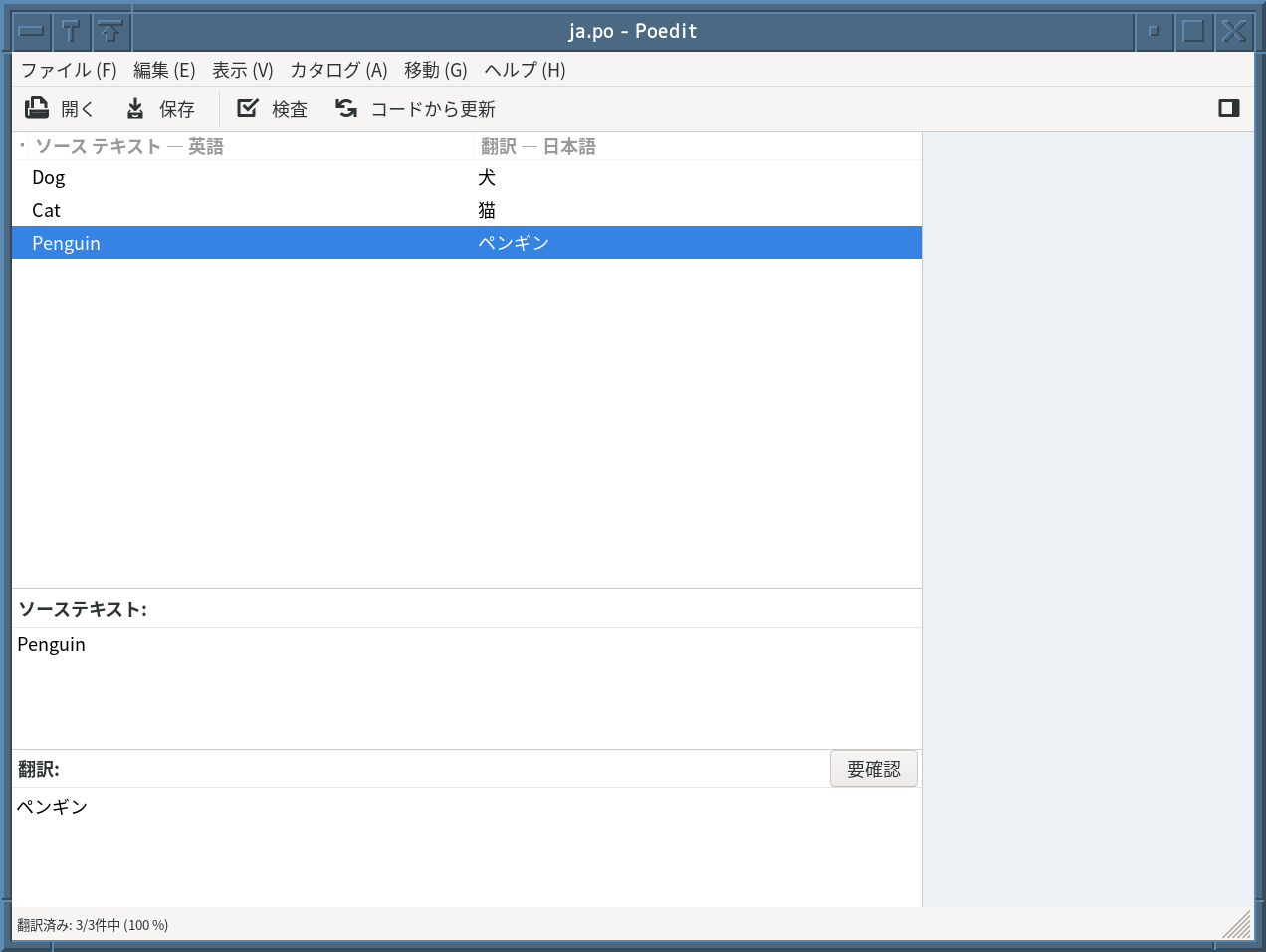Screen dimensions: 1266x952
Task: Select the Penguin row in the list
Action: [x=467, y=243]
